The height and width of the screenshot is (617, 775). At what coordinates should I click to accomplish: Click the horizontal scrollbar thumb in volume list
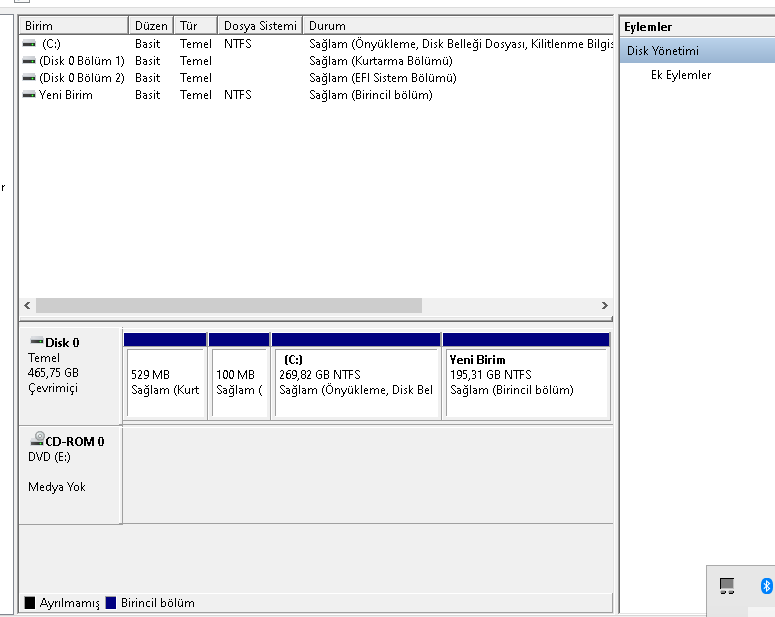click(x=229, y=306)
